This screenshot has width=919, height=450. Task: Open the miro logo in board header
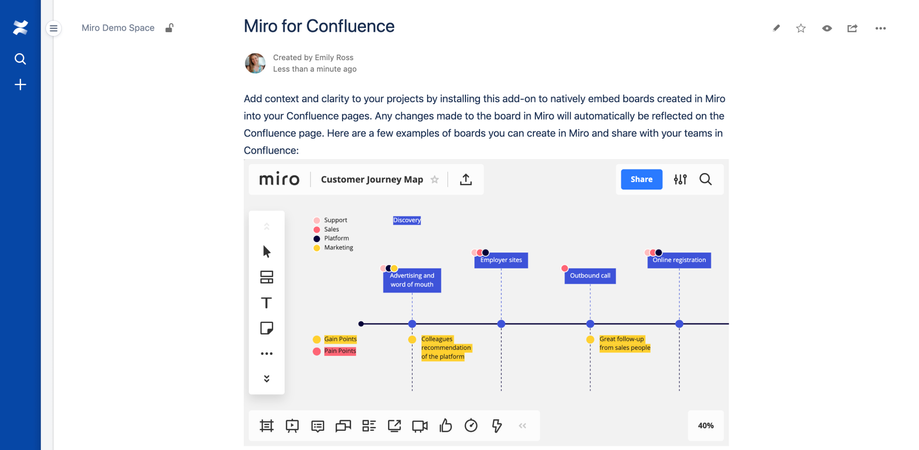click(279, 179)
